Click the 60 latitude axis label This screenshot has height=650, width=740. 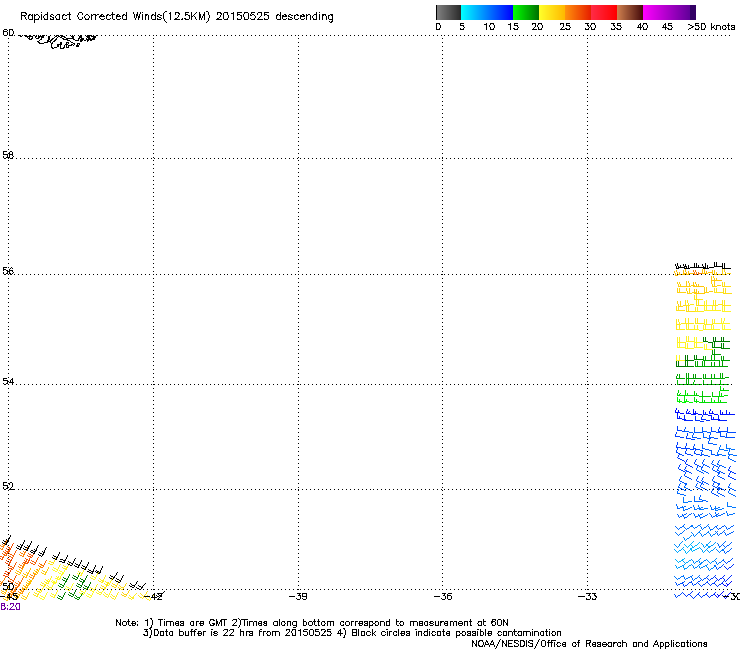(x=8, y=33)
